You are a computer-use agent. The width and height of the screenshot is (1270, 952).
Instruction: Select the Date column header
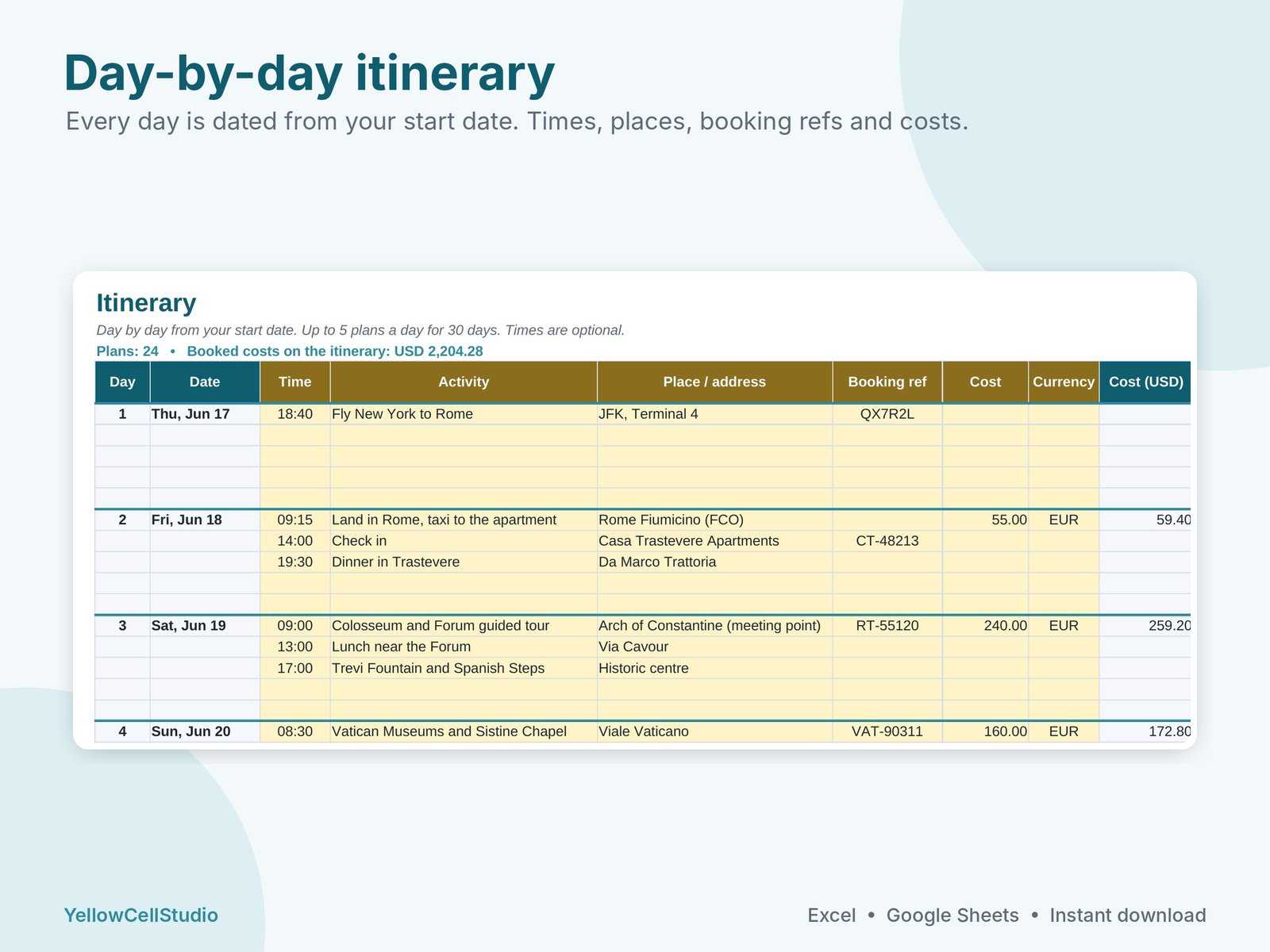[x=205, y=382]
